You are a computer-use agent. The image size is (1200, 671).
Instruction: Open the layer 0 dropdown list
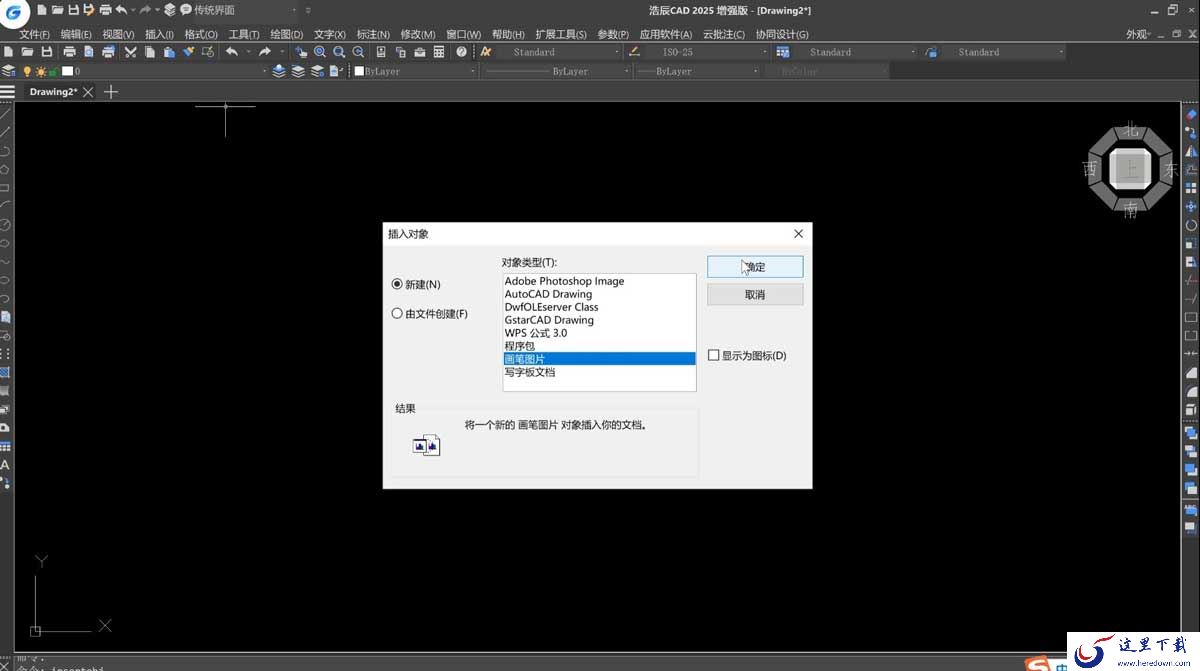click(x=166, y=72)
